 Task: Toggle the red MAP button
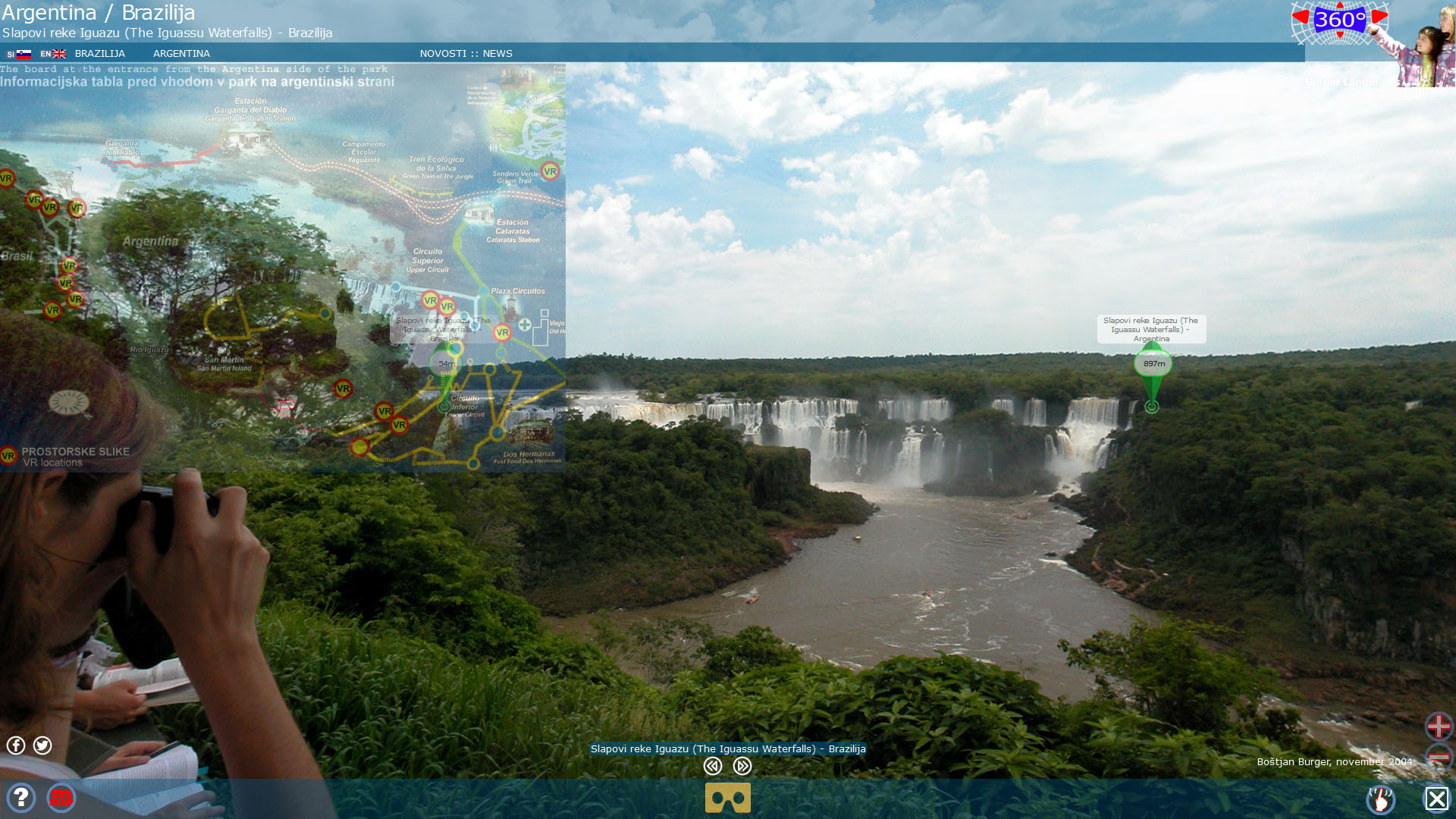pyautogui.click(x=61, y=798)
